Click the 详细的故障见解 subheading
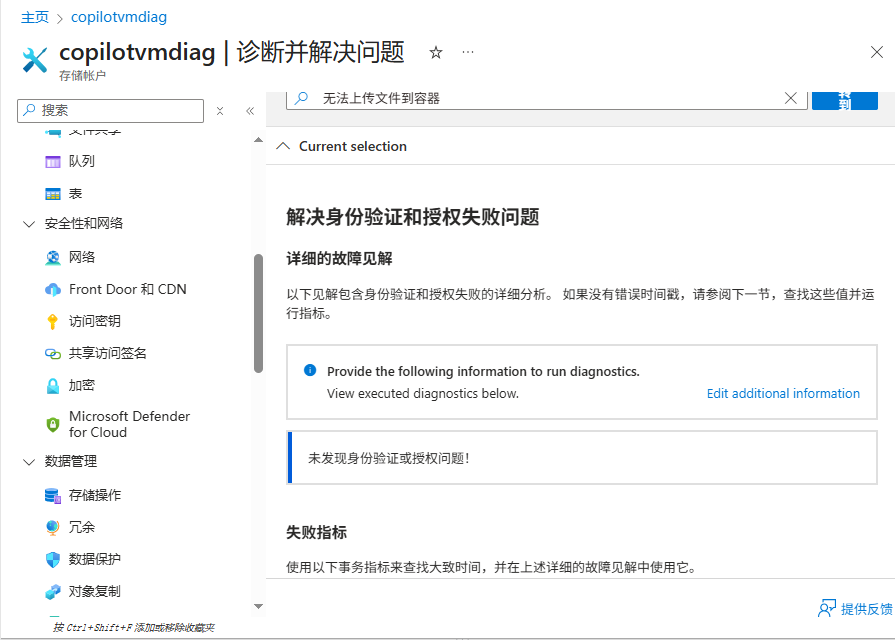The image size is (895, 640). pyautogui.click(x=339, y=259)
